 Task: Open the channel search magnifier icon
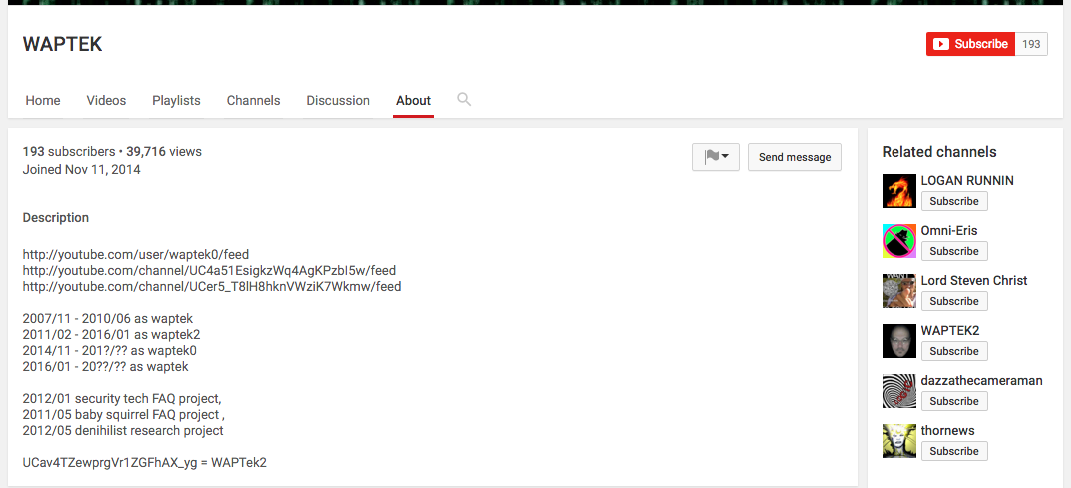tap(464, 100)
